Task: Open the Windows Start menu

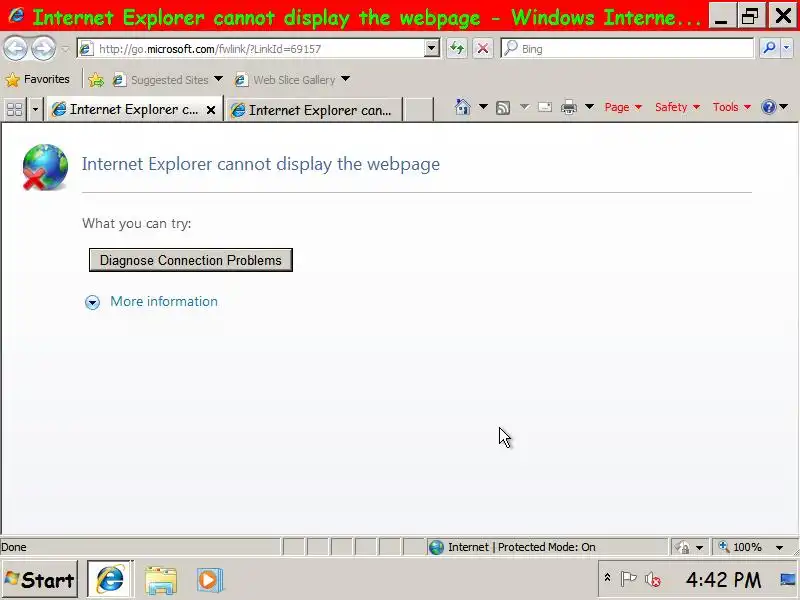Action: (x=40, y=580)
